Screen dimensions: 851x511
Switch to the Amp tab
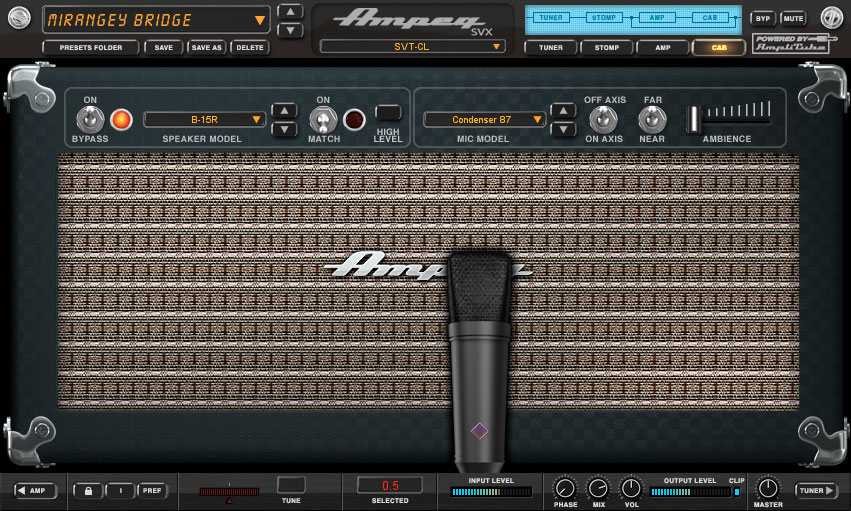point(663,48)
